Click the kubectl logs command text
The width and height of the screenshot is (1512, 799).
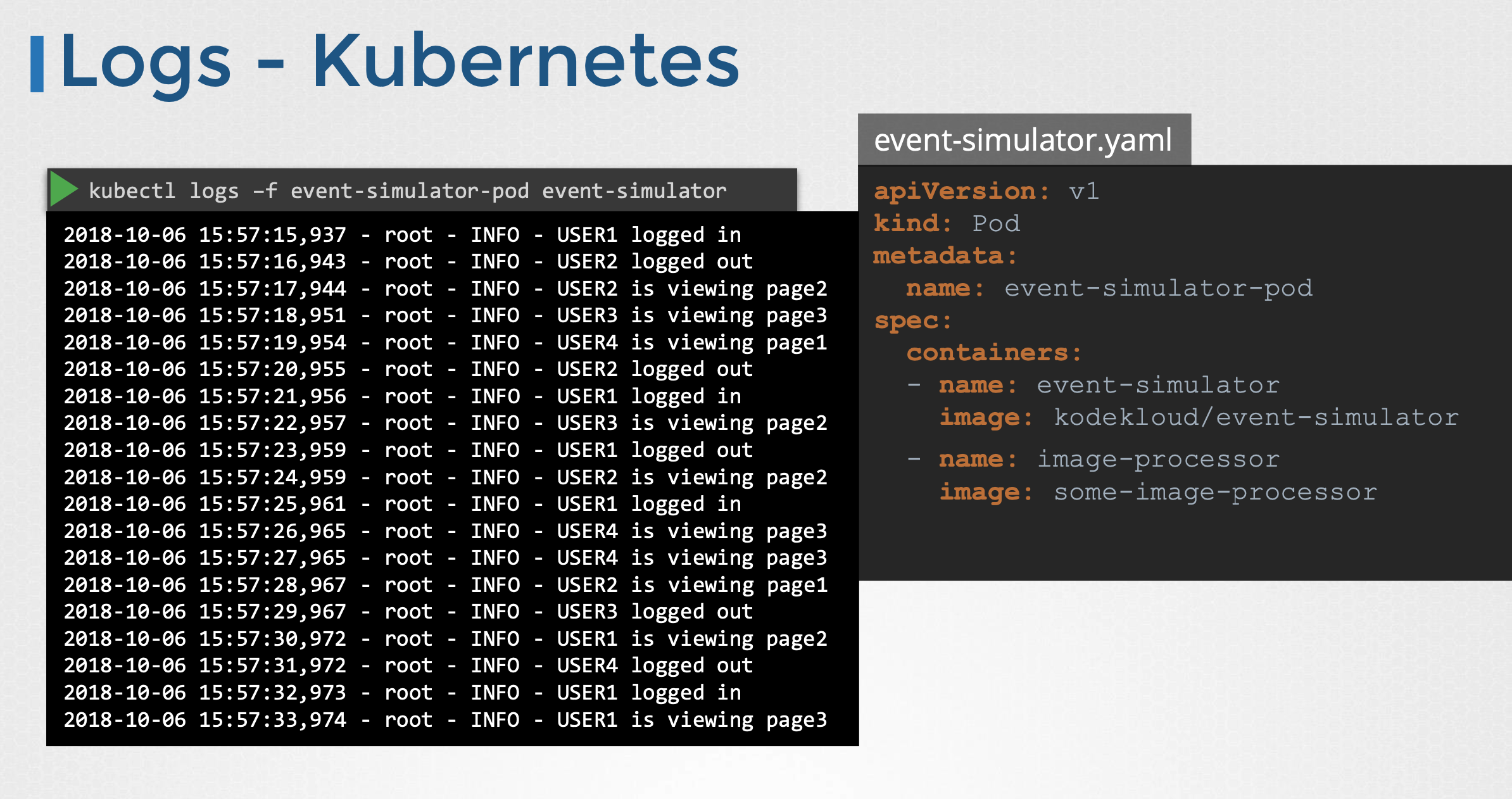pos(407,191)
